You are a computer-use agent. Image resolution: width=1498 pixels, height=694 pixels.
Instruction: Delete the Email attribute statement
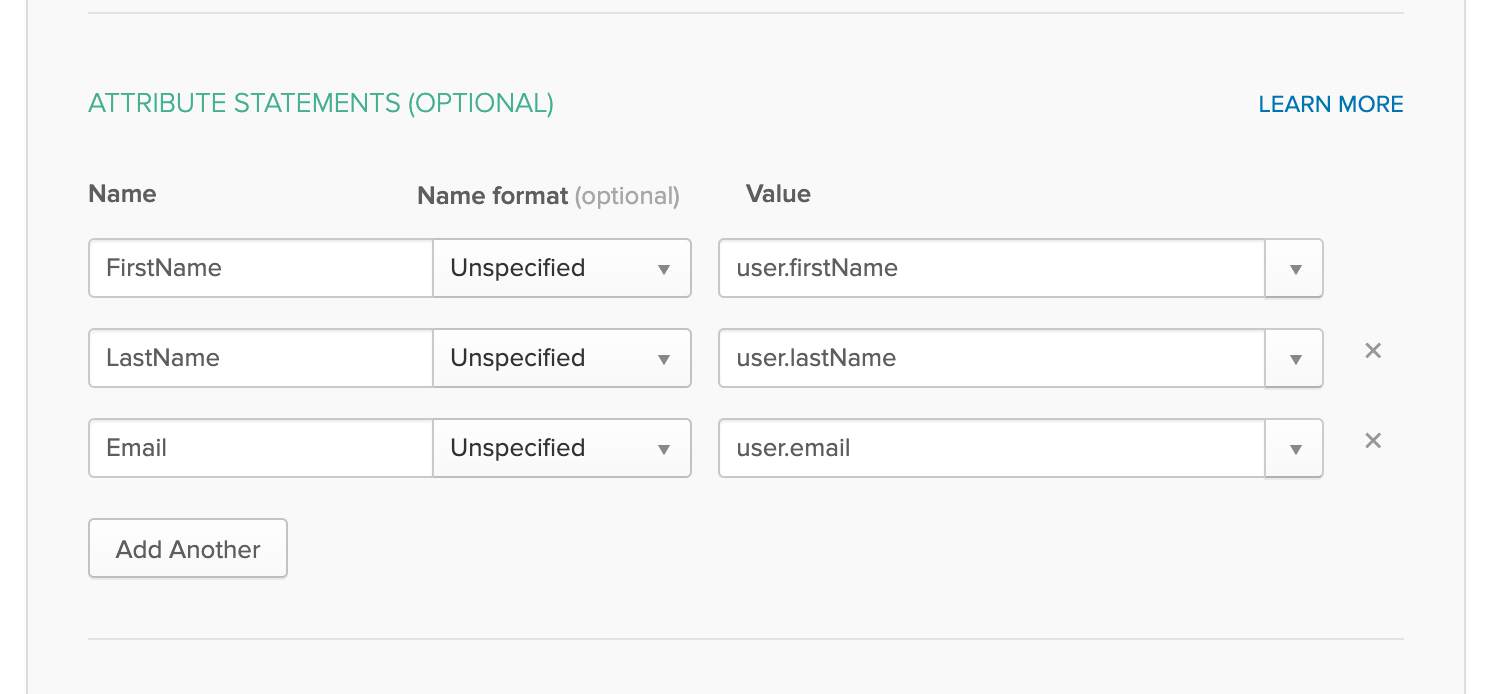[1373, 441]
